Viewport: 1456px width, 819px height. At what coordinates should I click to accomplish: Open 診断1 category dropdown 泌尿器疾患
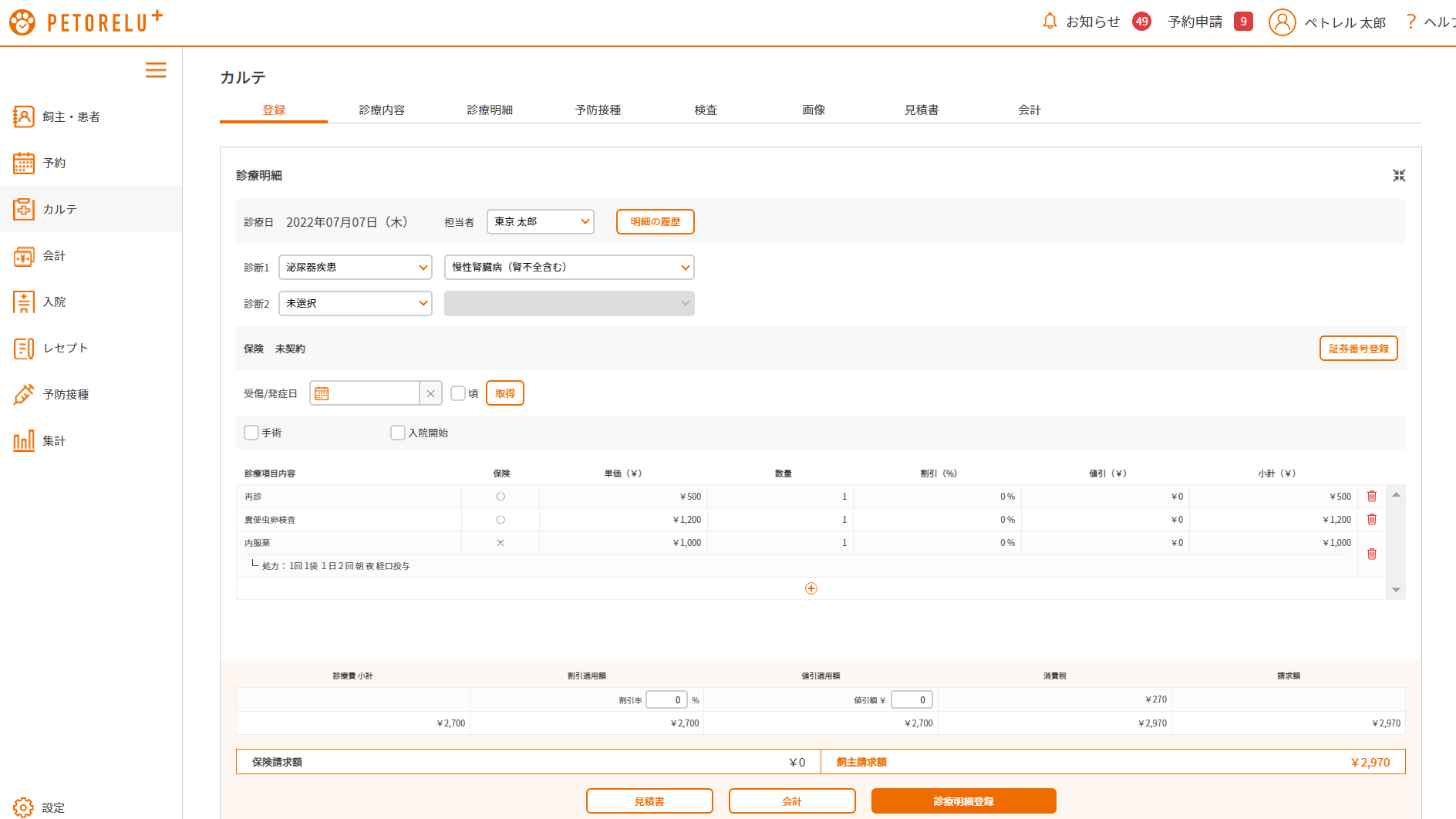(356, 267)
